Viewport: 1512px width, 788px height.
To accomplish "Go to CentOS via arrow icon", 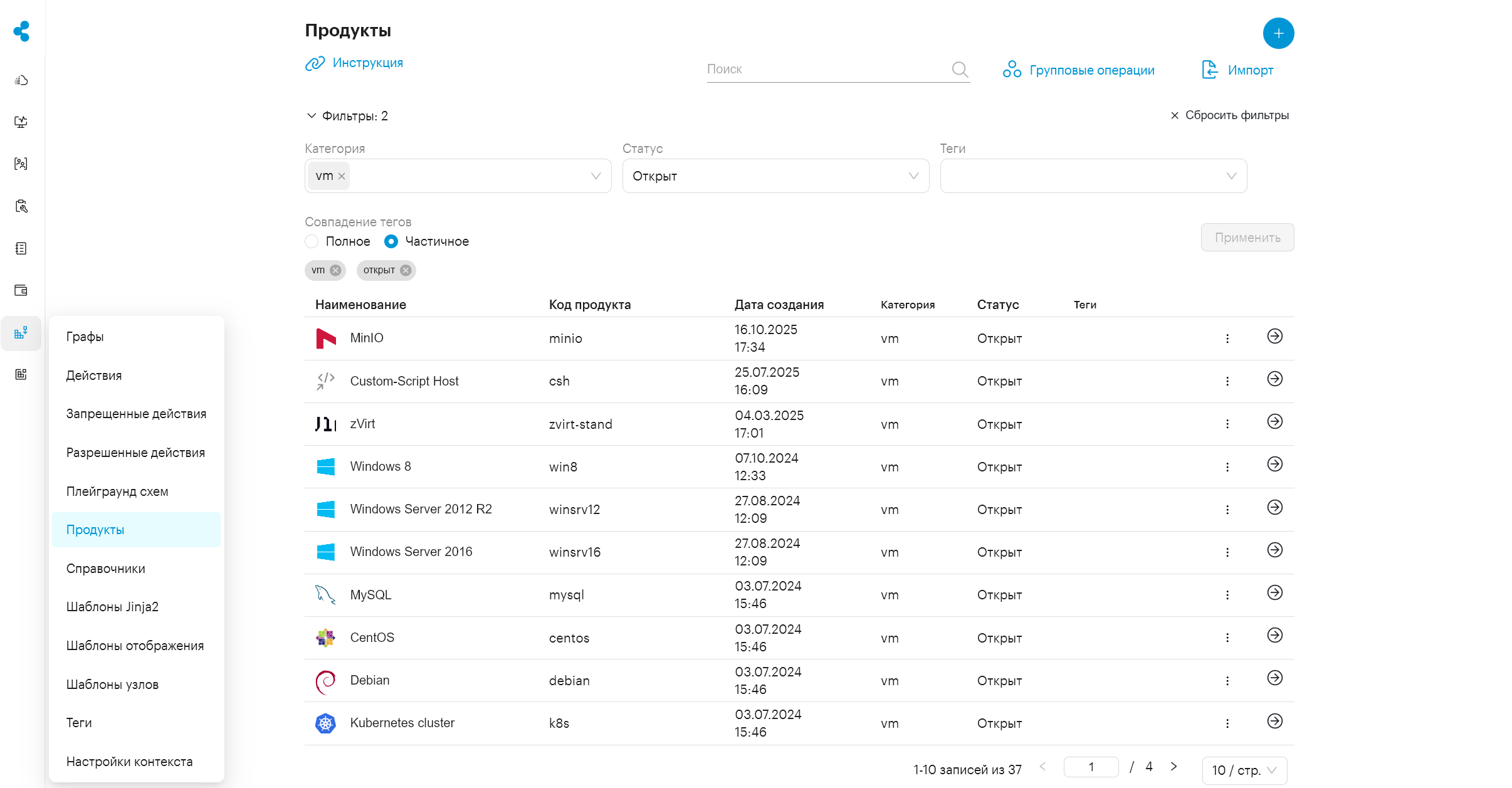I will click(1274, 635).
